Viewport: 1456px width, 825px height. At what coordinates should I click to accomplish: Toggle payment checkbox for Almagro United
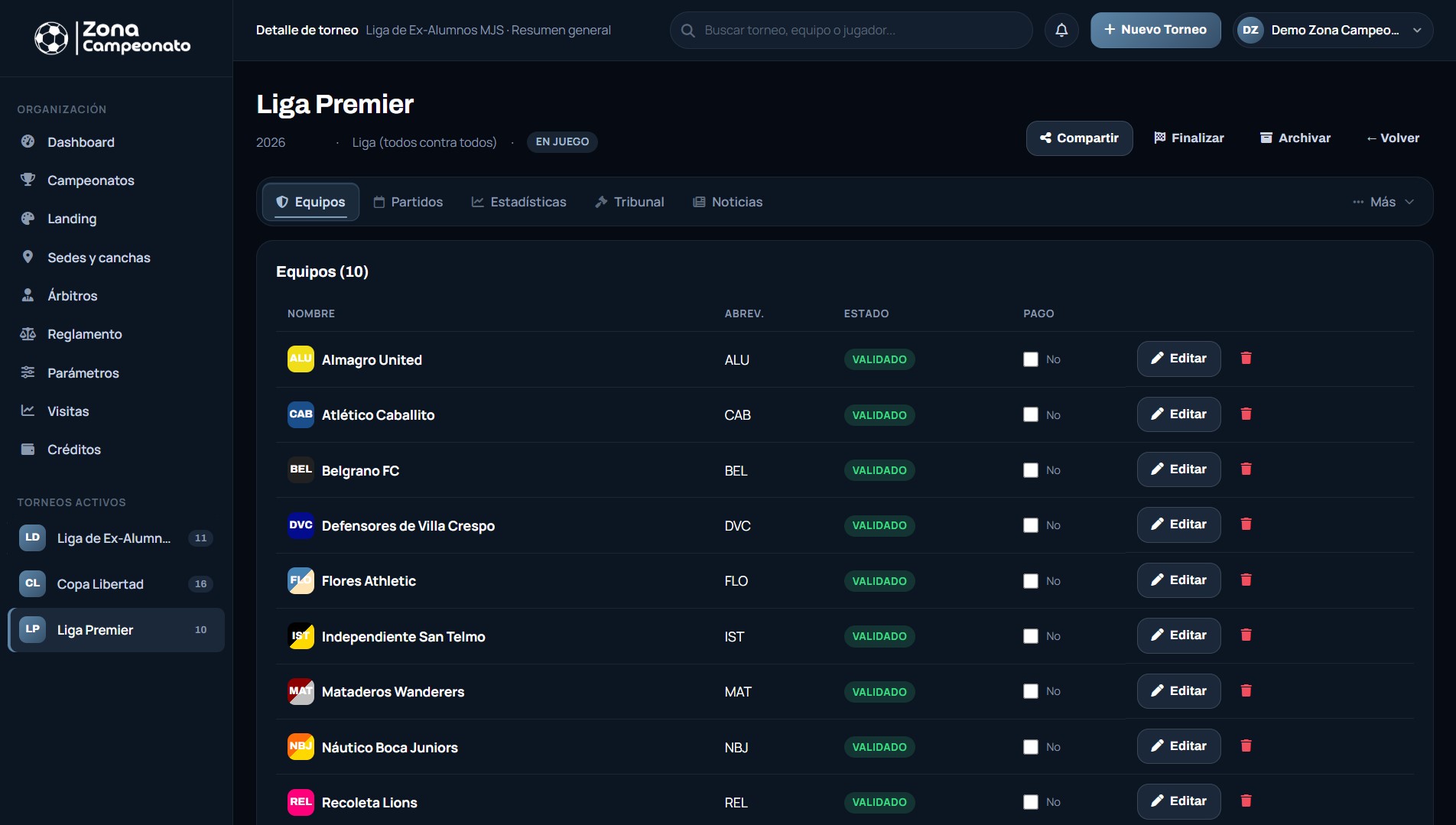coord(1031,359)
